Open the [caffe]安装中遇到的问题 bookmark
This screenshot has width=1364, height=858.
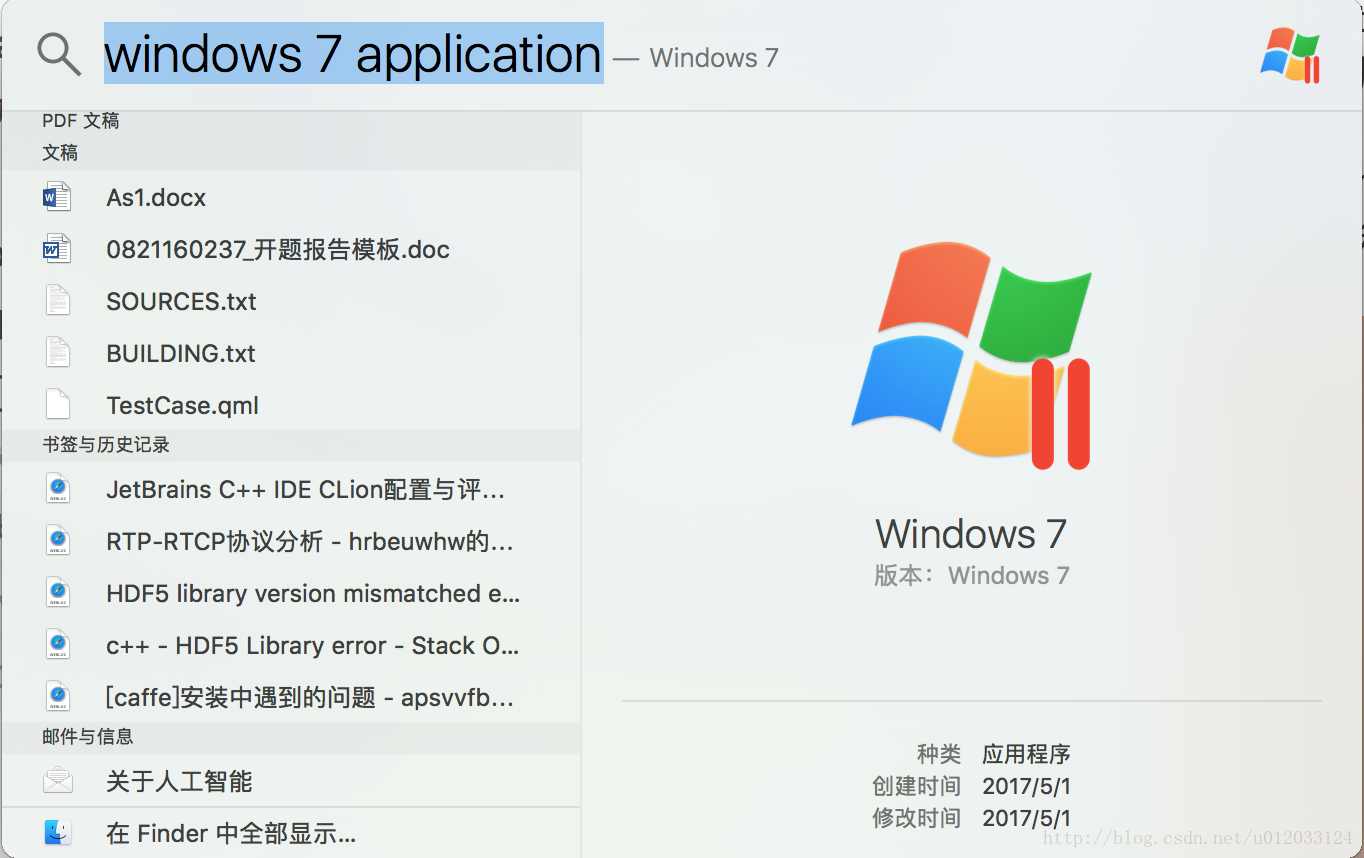pos(291,697)
